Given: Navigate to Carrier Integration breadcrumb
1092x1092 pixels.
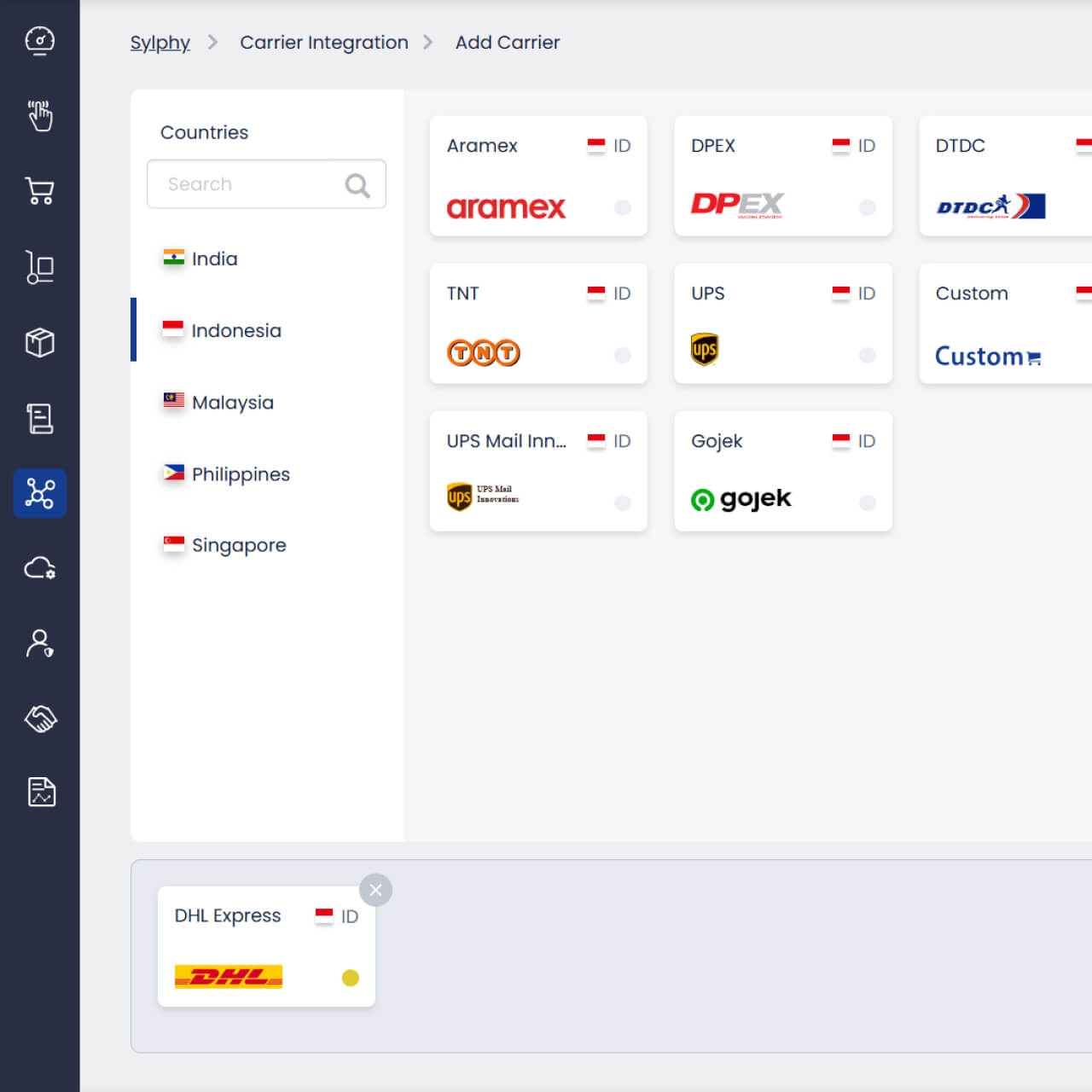Looking at the screenshot, I should click(x=323, y=43).
